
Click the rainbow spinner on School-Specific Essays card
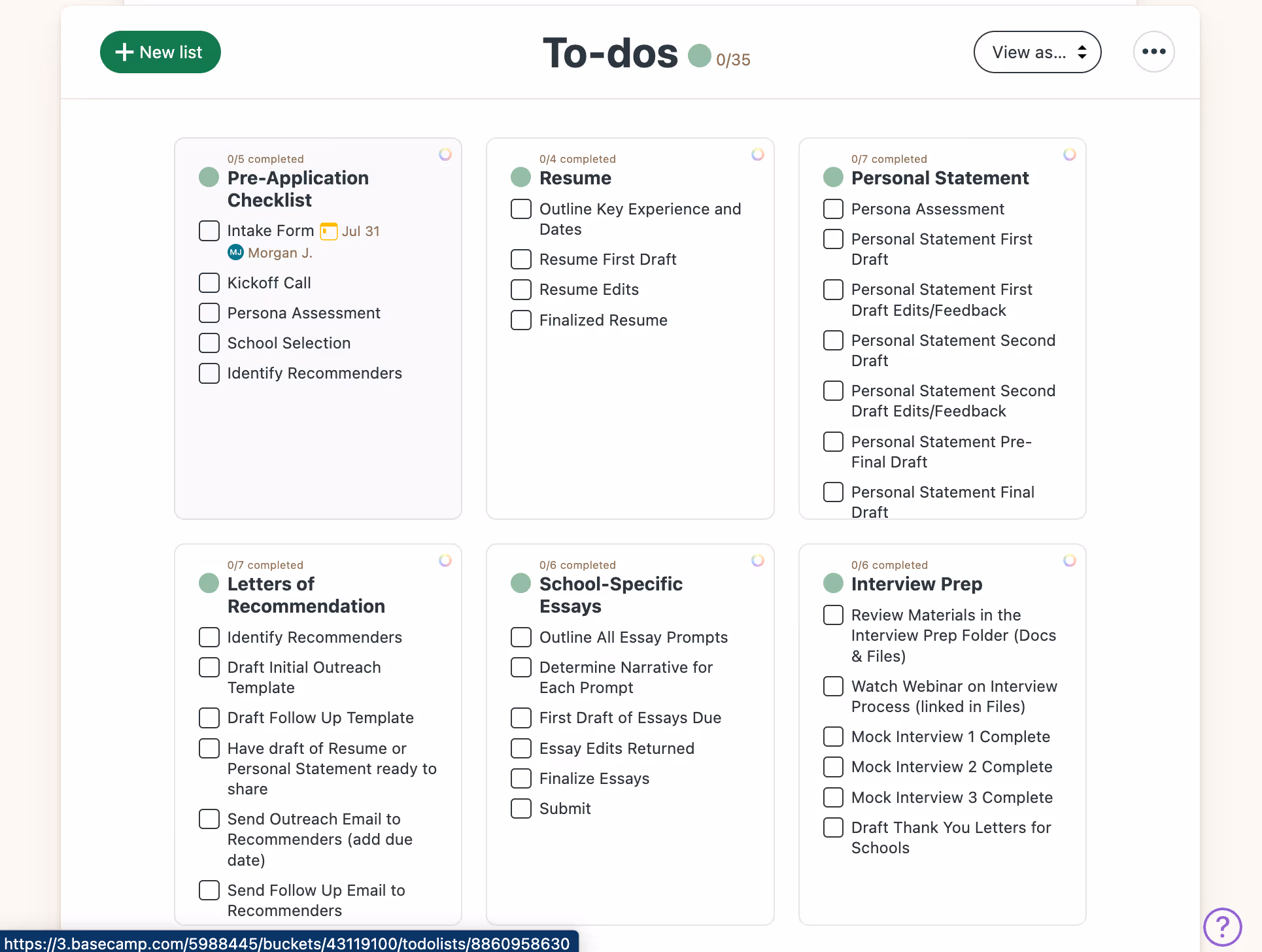click(758, 560)
